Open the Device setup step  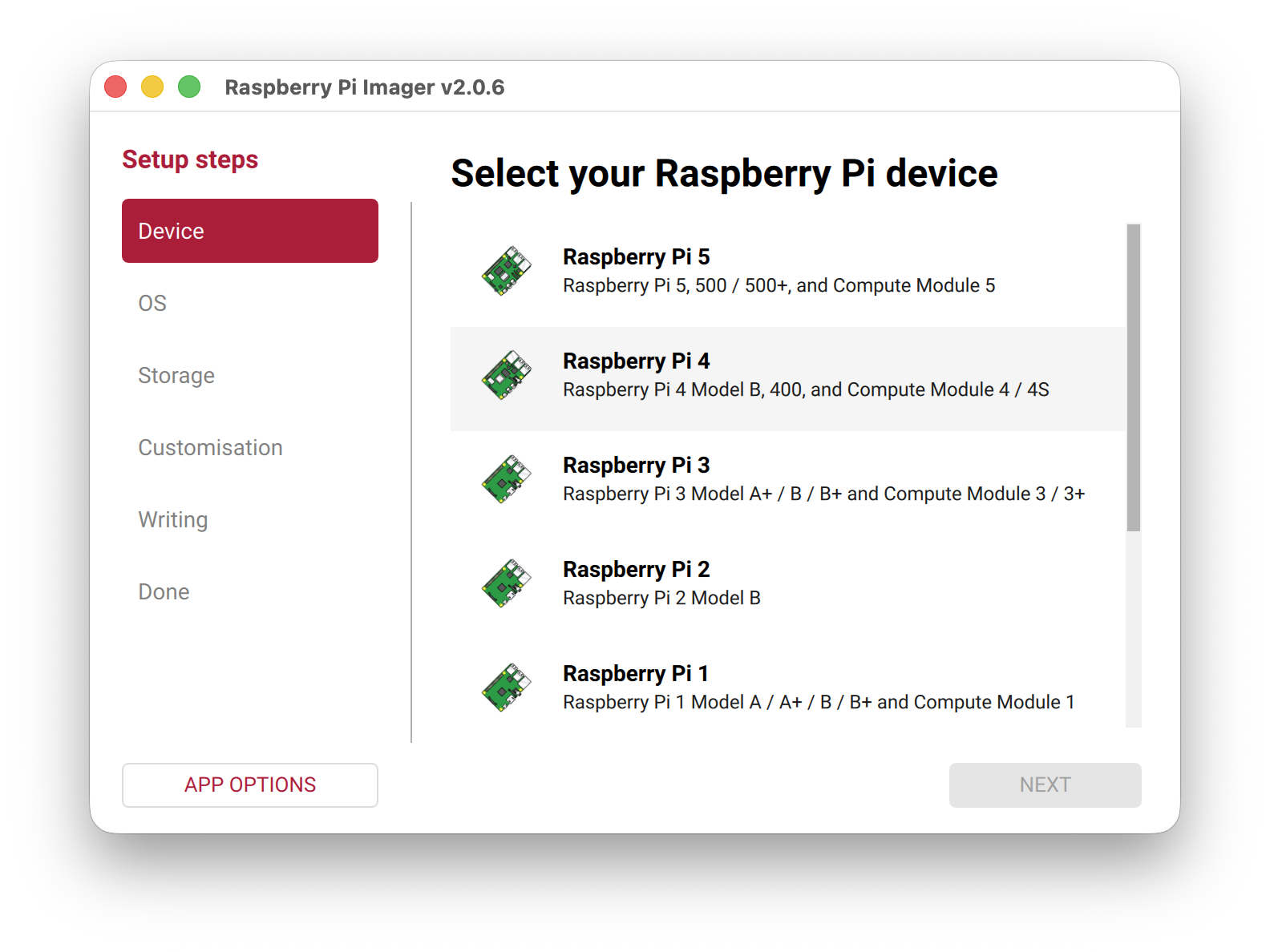pyautogui.click(x=249, y=231)
